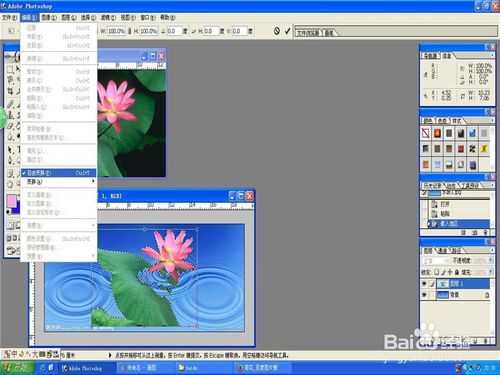Toggle visibility eye of 背景 layer
This screenshot has width=500, height=375.
click(424, 295)
